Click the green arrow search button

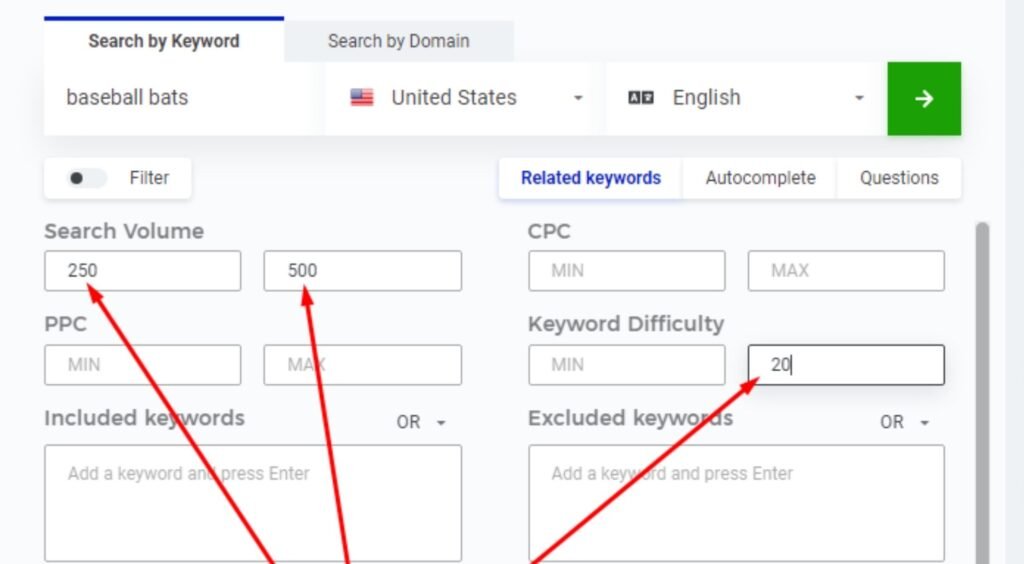click(924, 98)
